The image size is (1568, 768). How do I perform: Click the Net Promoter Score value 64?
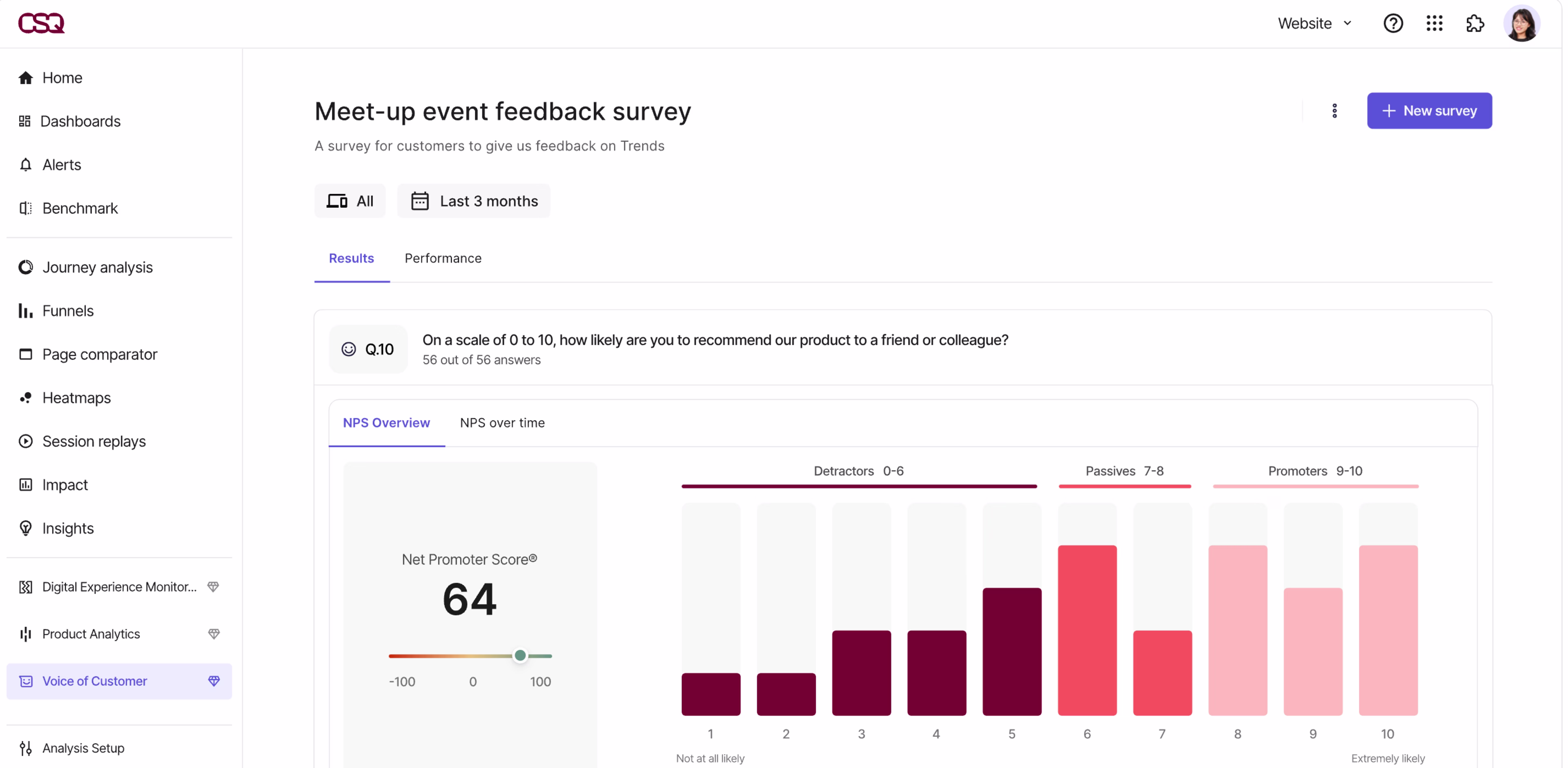469,599
